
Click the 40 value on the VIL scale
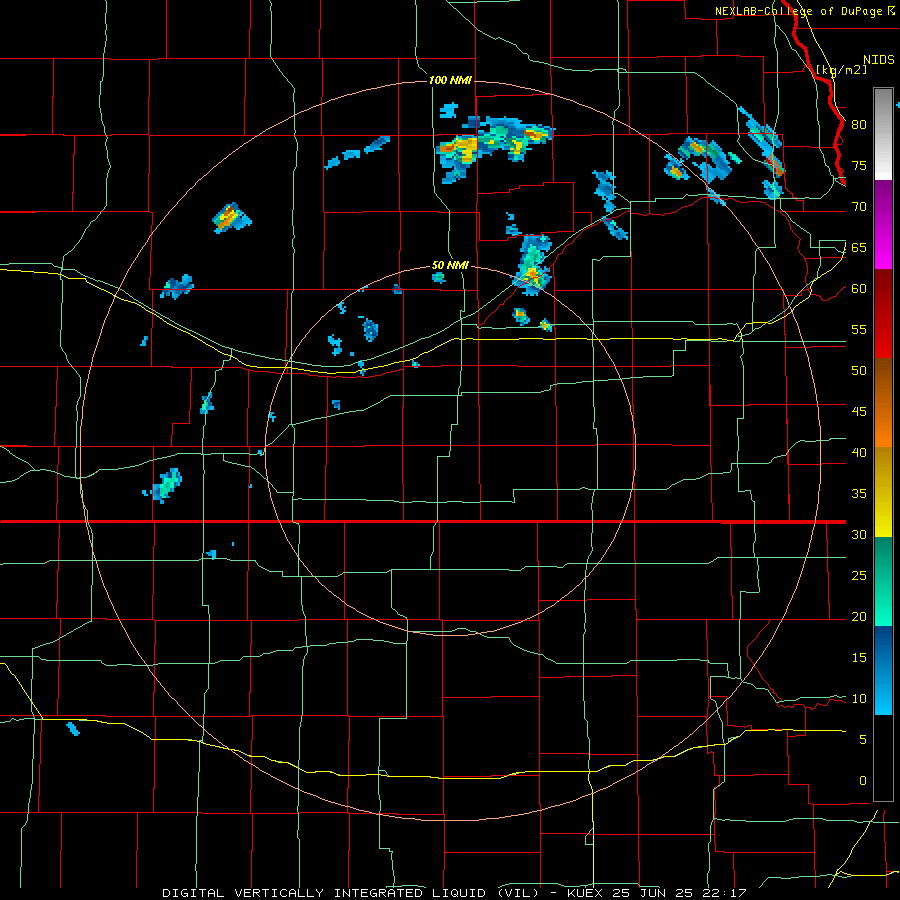[x=859, y=452]
